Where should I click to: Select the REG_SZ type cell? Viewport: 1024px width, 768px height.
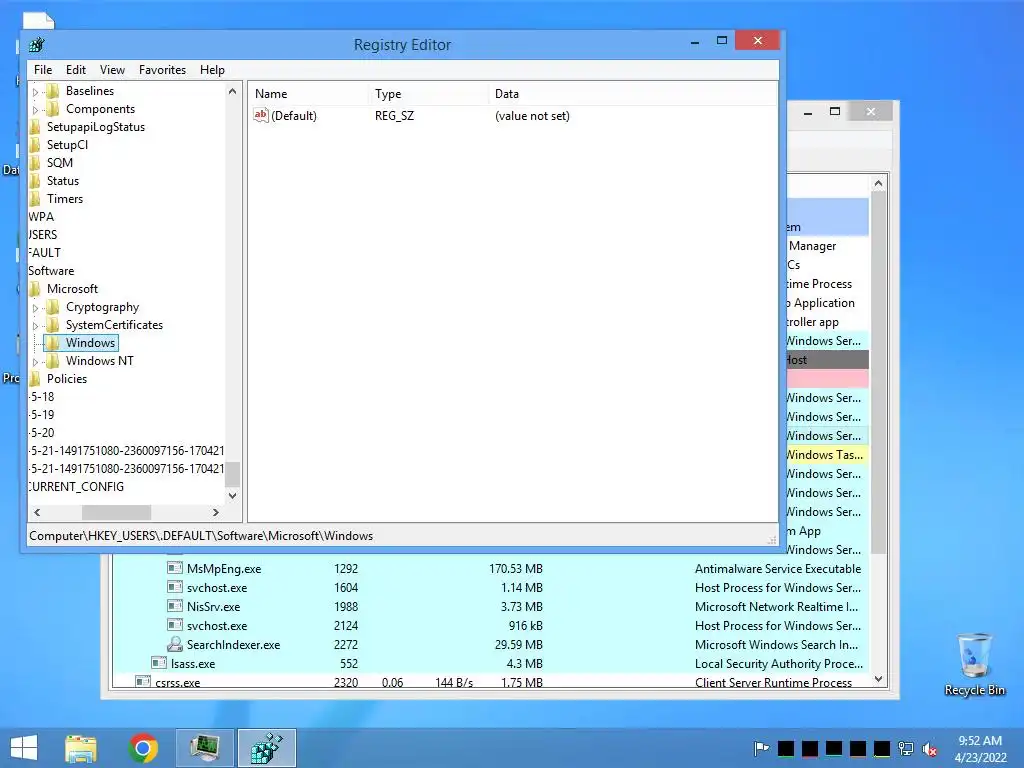394,116
